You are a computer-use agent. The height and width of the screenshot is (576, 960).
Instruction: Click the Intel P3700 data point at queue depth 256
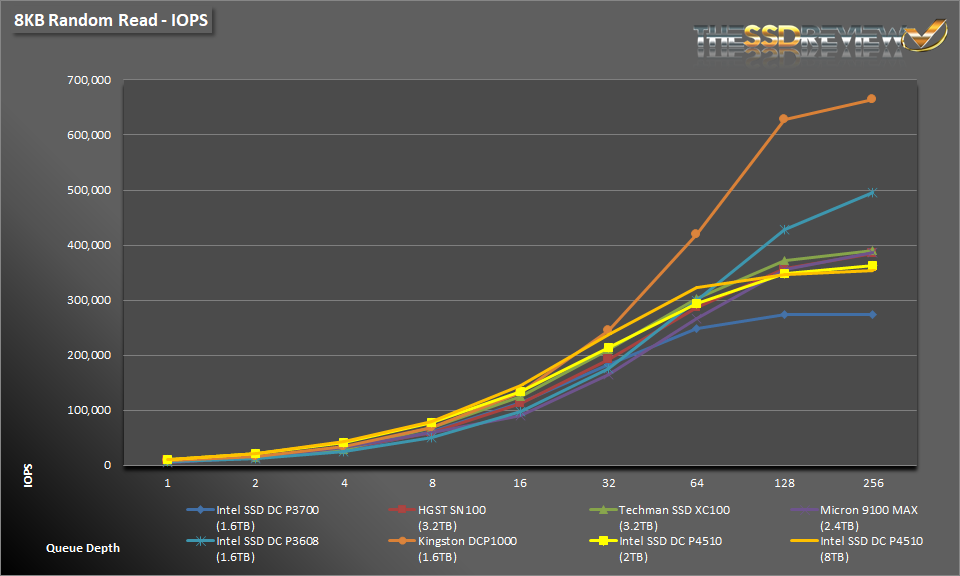872,315
